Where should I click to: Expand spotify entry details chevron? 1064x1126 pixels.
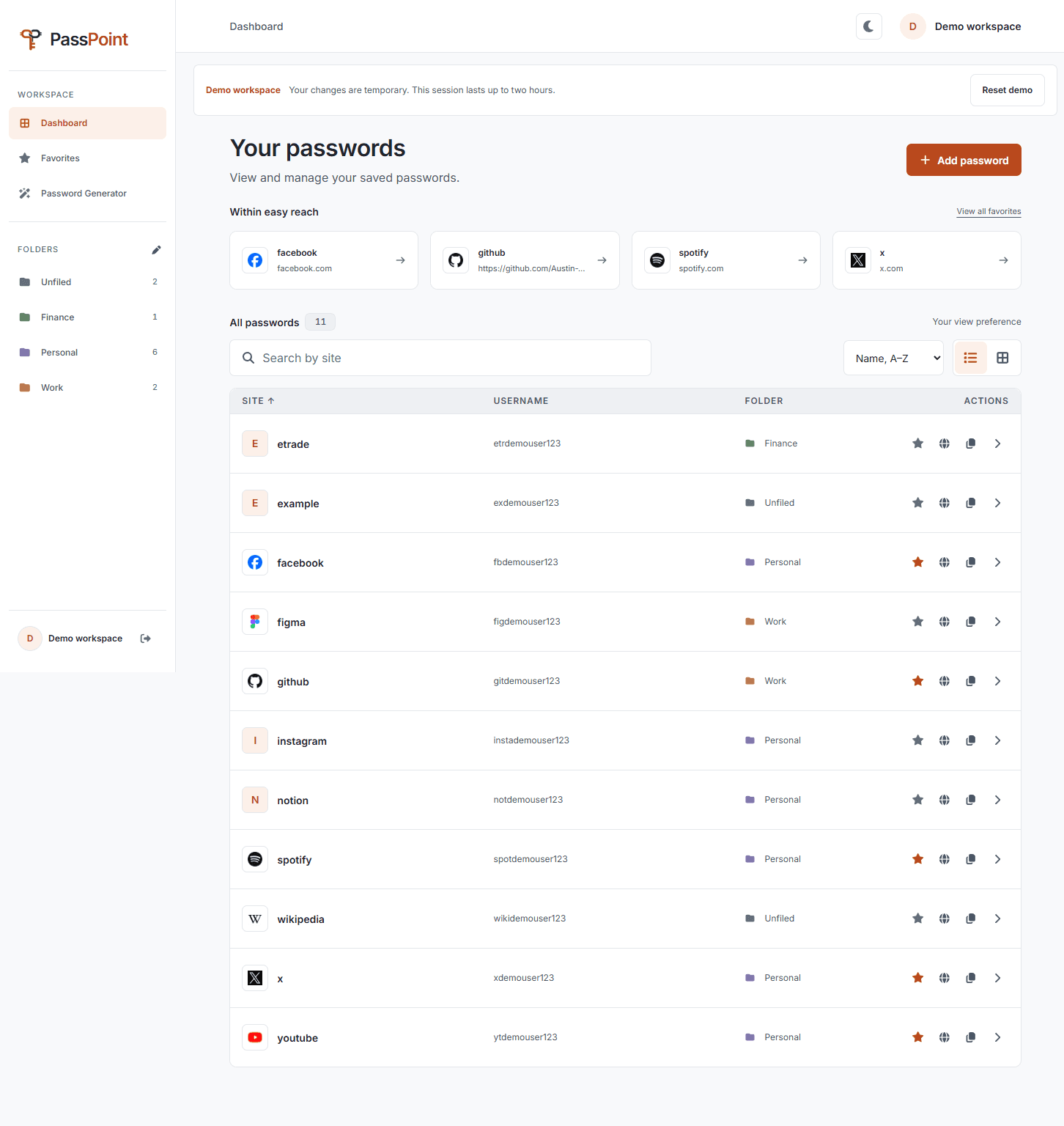[x=997, y=859]
